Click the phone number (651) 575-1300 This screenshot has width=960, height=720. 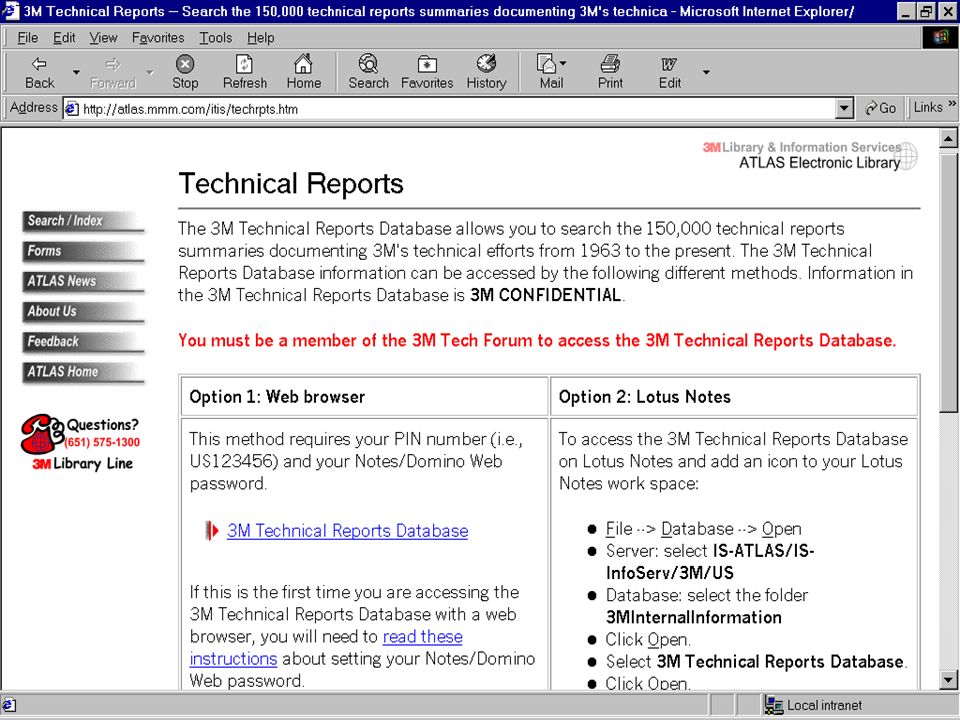click(x=102, y=442)
